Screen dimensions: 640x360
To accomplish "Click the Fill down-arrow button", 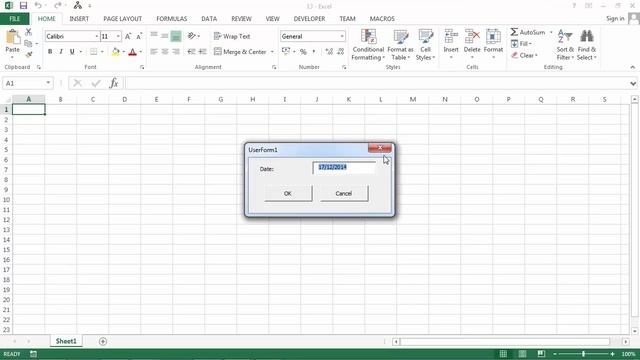I will (521, 44).
